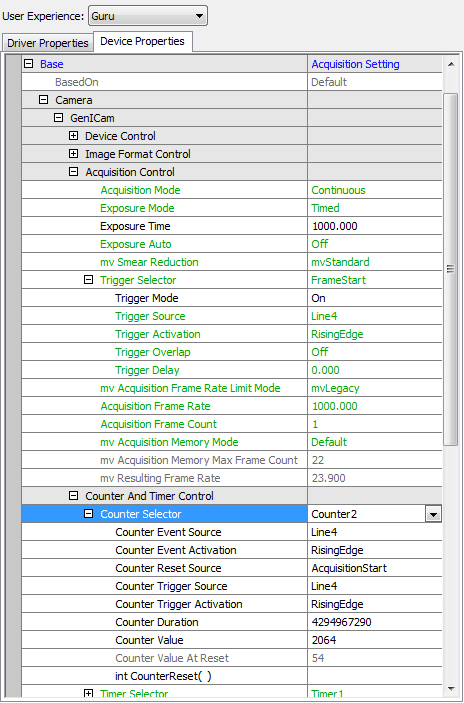Open the User Experience dropdown
Viewport: 464px width, 703px height.
click(x=148, y=17)
